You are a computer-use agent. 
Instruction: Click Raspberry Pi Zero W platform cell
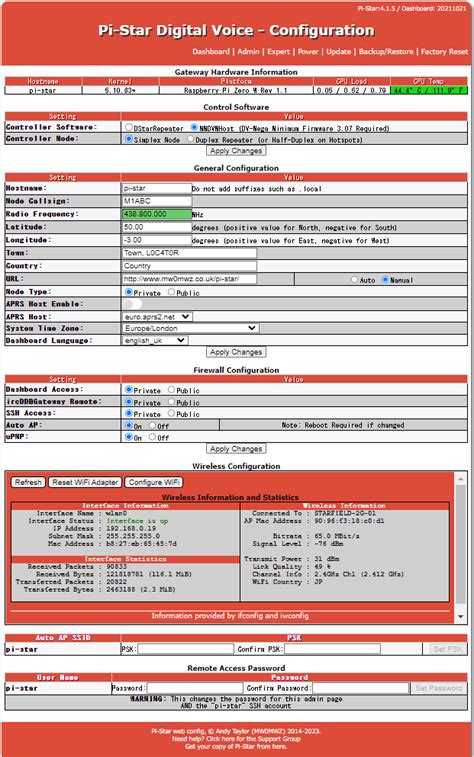click(x=236, y=90)
